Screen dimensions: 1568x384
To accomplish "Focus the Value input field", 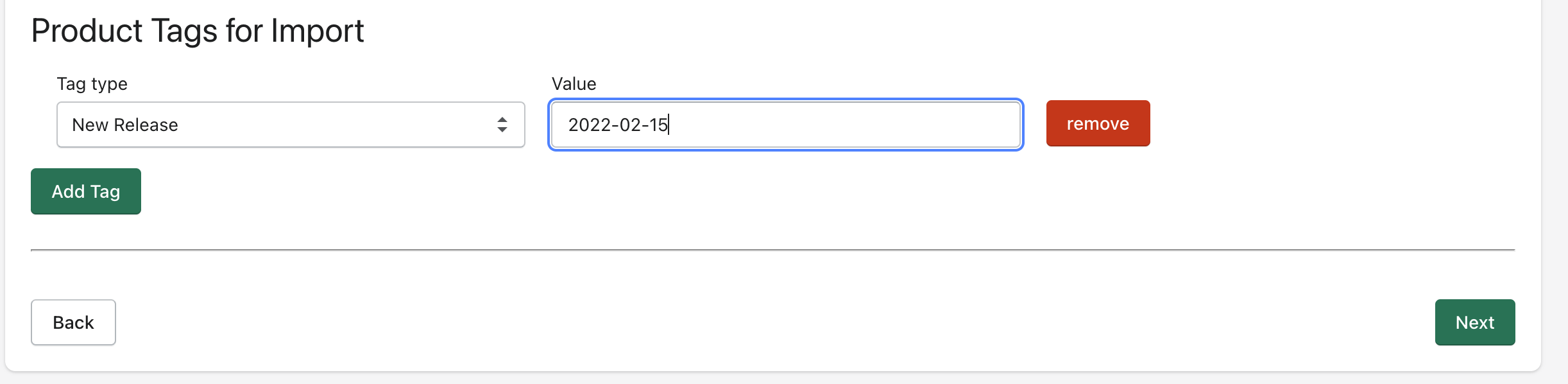I will [785, 125].
